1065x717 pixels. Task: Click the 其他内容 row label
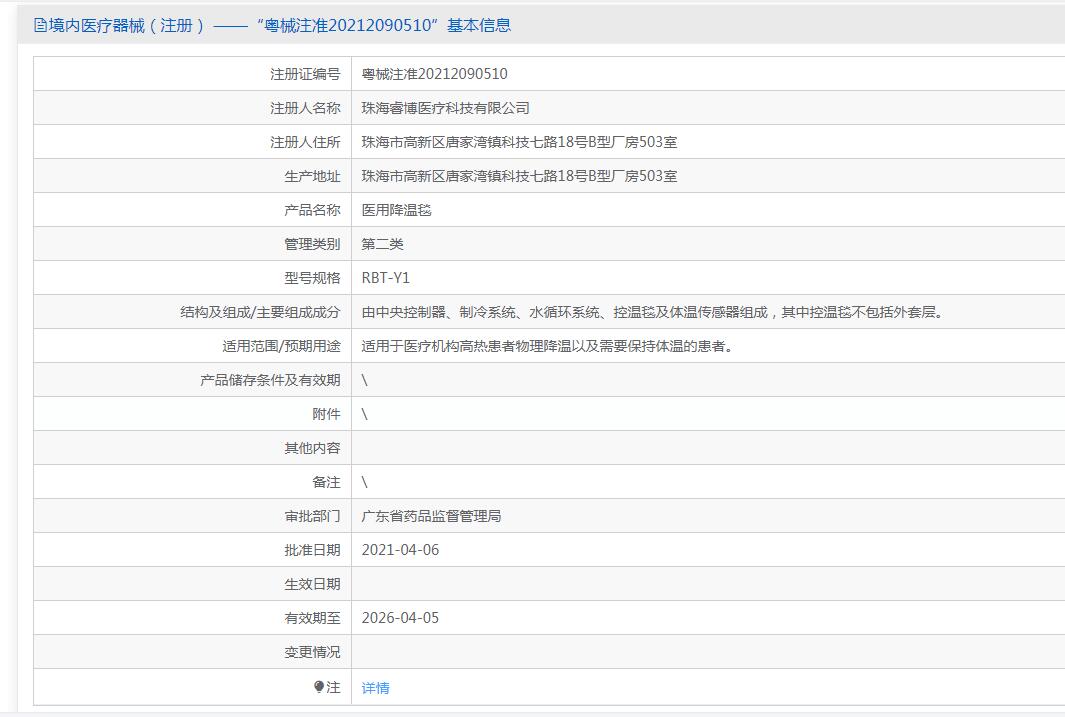pos(312,448)
